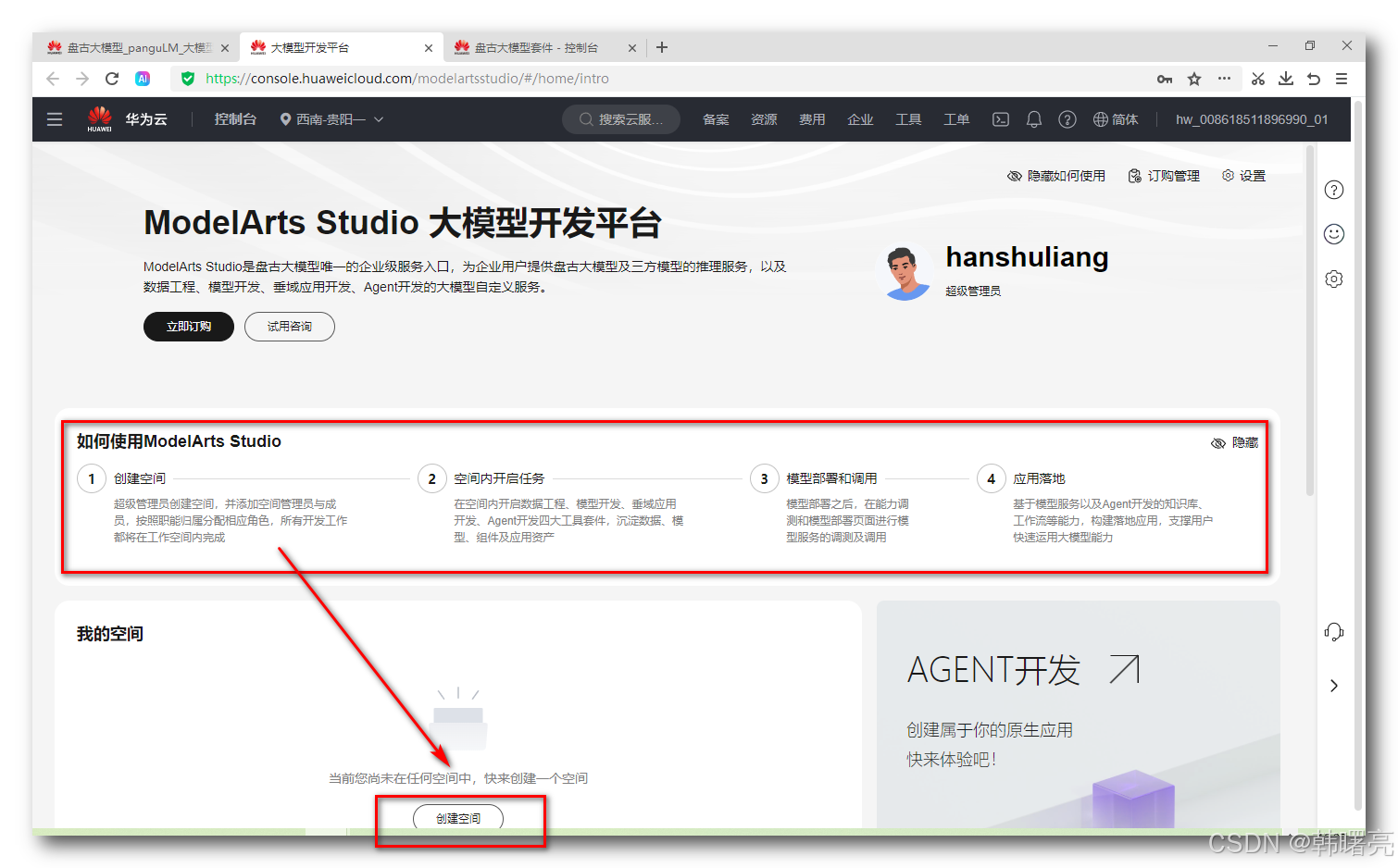Close the 盘古大模型_panguLM tab

[x=225, y=48]
